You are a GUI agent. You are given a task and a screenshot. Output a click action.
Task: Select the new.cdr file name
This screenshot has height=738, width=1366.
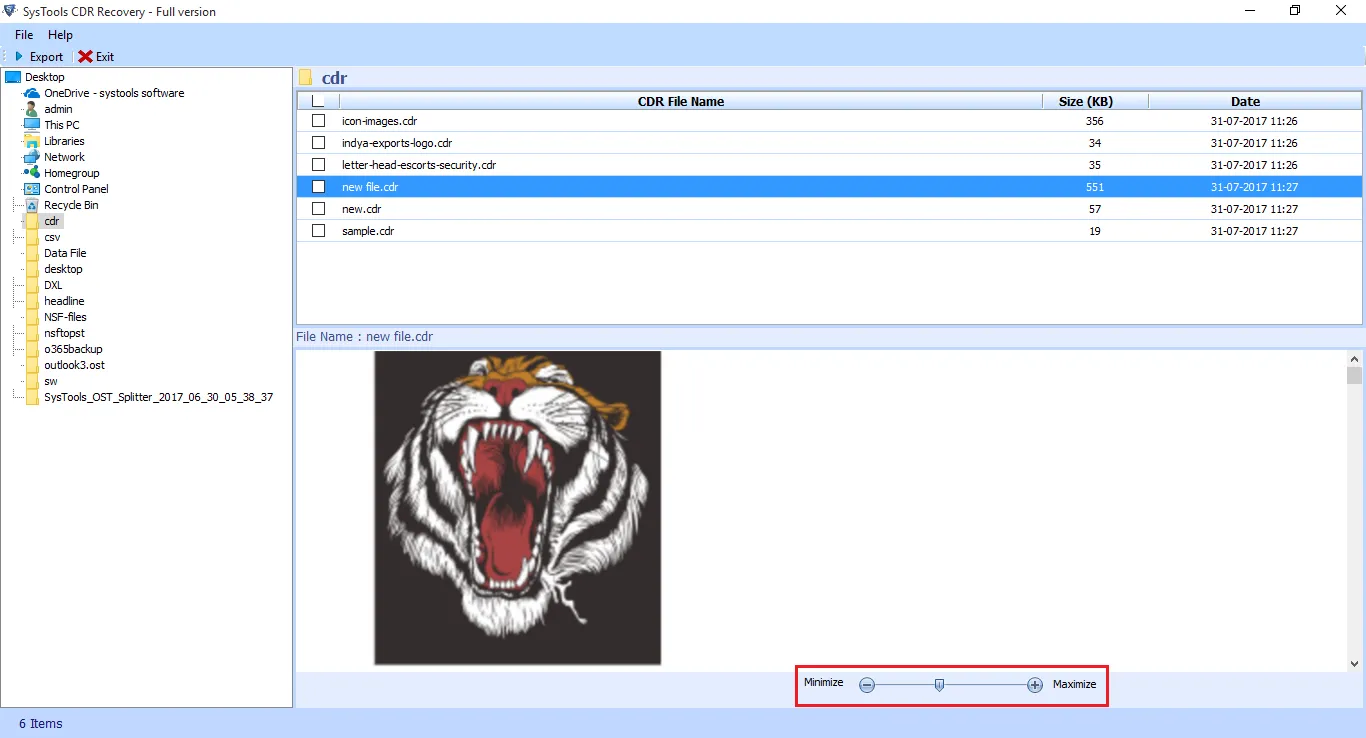[x=361, y=209]
